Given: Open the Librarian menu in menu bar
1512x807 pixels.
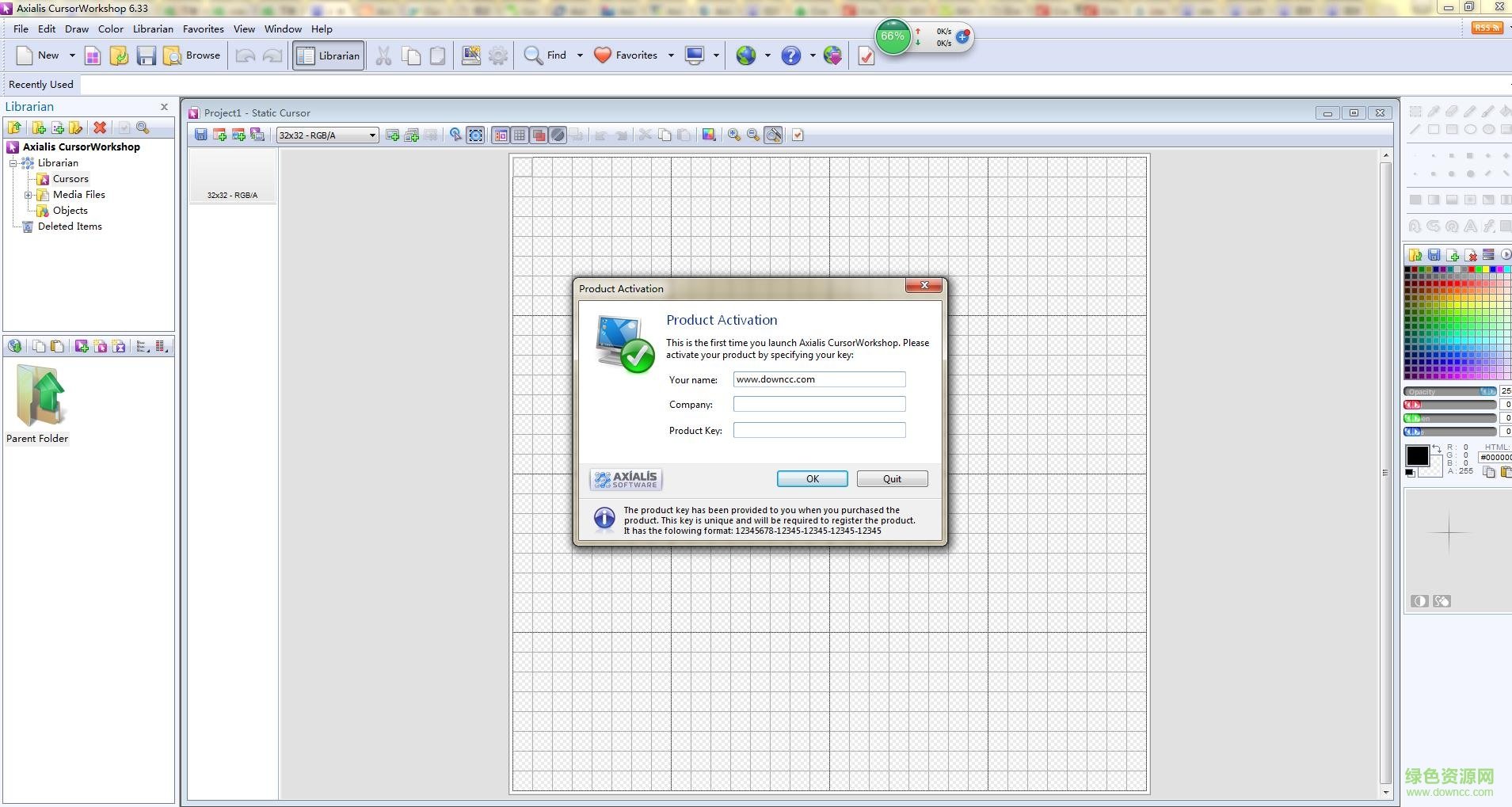Looking at the screenshot, I should [x=153, y=29].
